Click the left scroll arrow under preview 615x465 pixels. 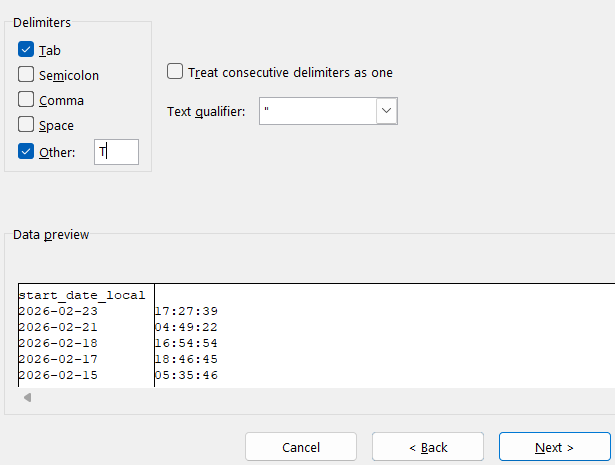point(27,397)
